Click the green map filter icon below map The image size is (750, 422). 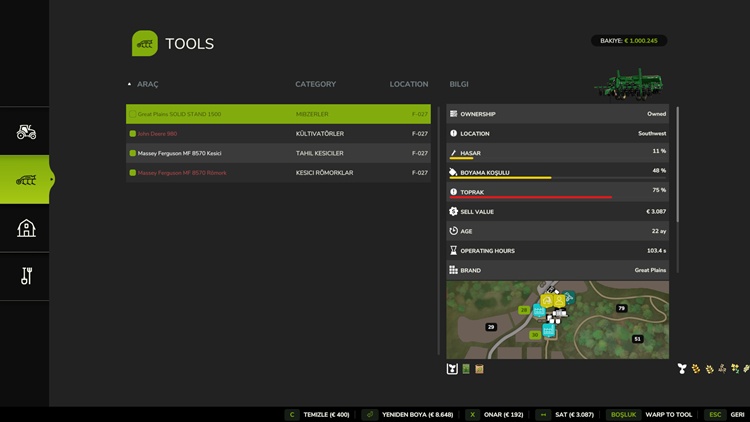(x=466, y=369)
